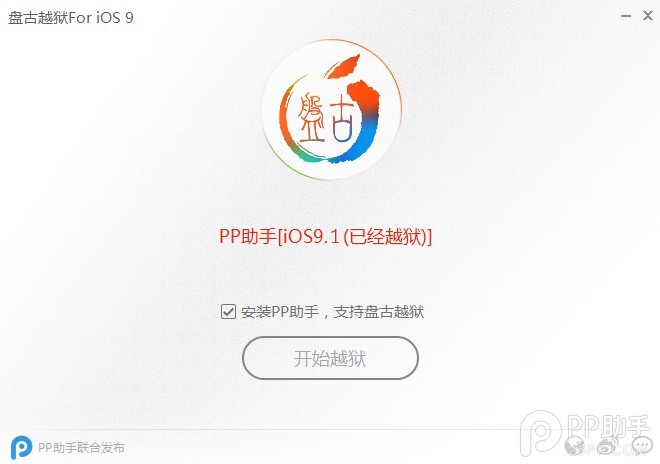Open the globe website icon

575,446
